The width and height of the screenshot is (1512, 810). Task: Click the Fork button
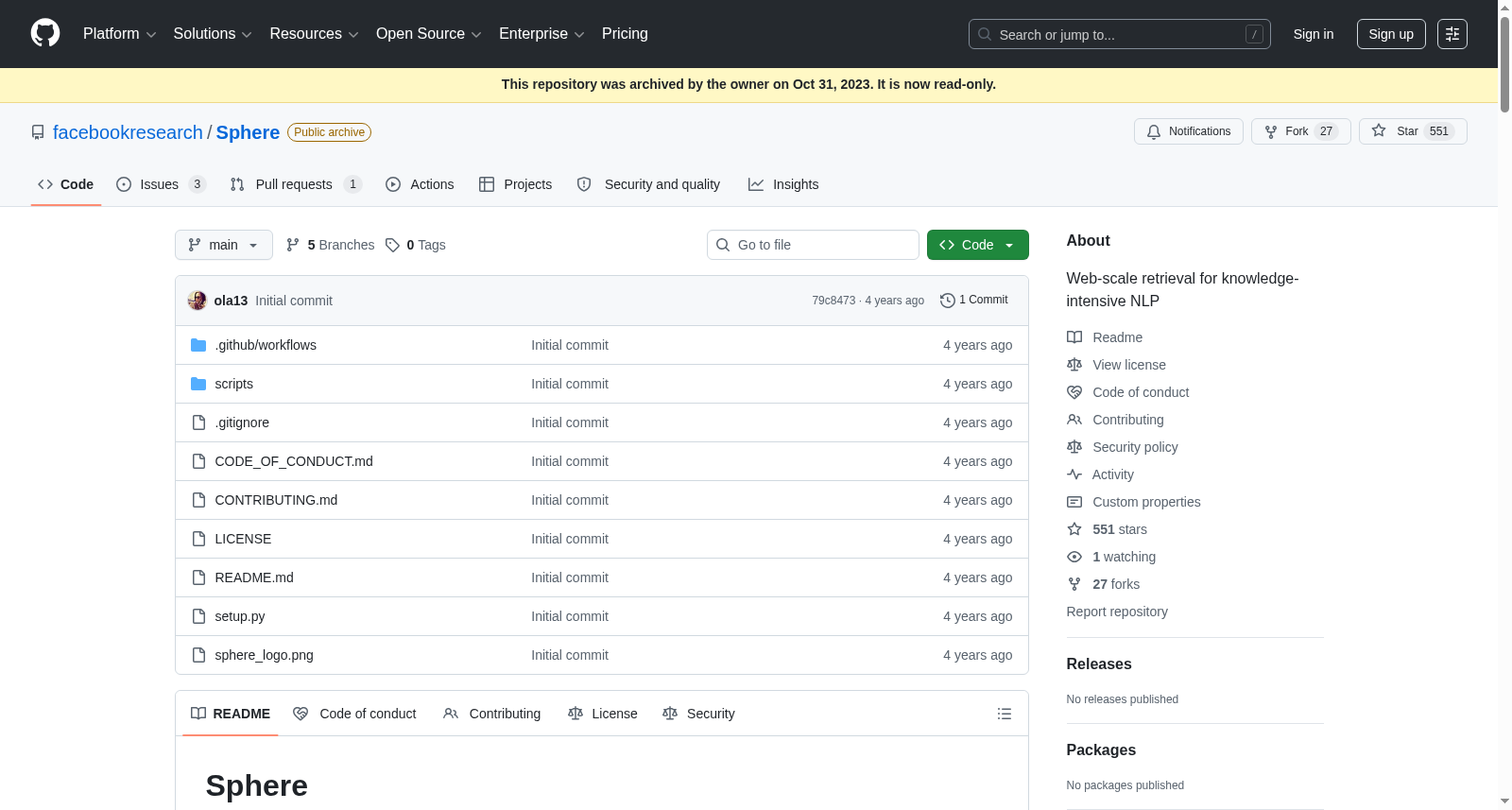(1301, 131)
